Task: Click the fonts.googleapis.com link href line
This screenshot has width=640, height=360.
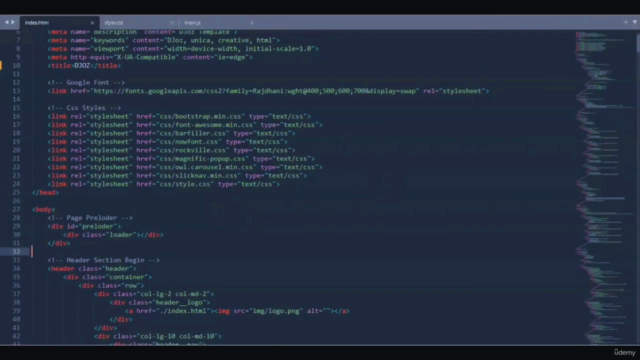Action: tap(268, 91)
